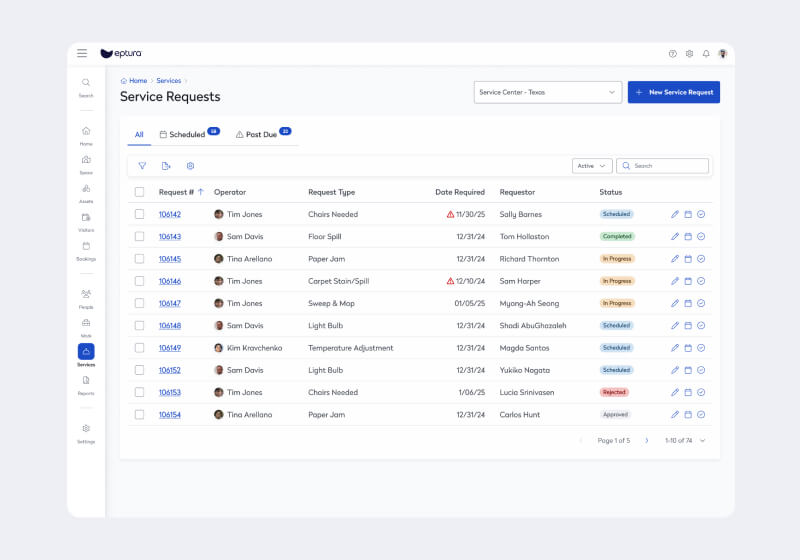This screenshot has height=560, width=800.
Task: Toggle the select-all header checkbox
Action: coord(139,192)
